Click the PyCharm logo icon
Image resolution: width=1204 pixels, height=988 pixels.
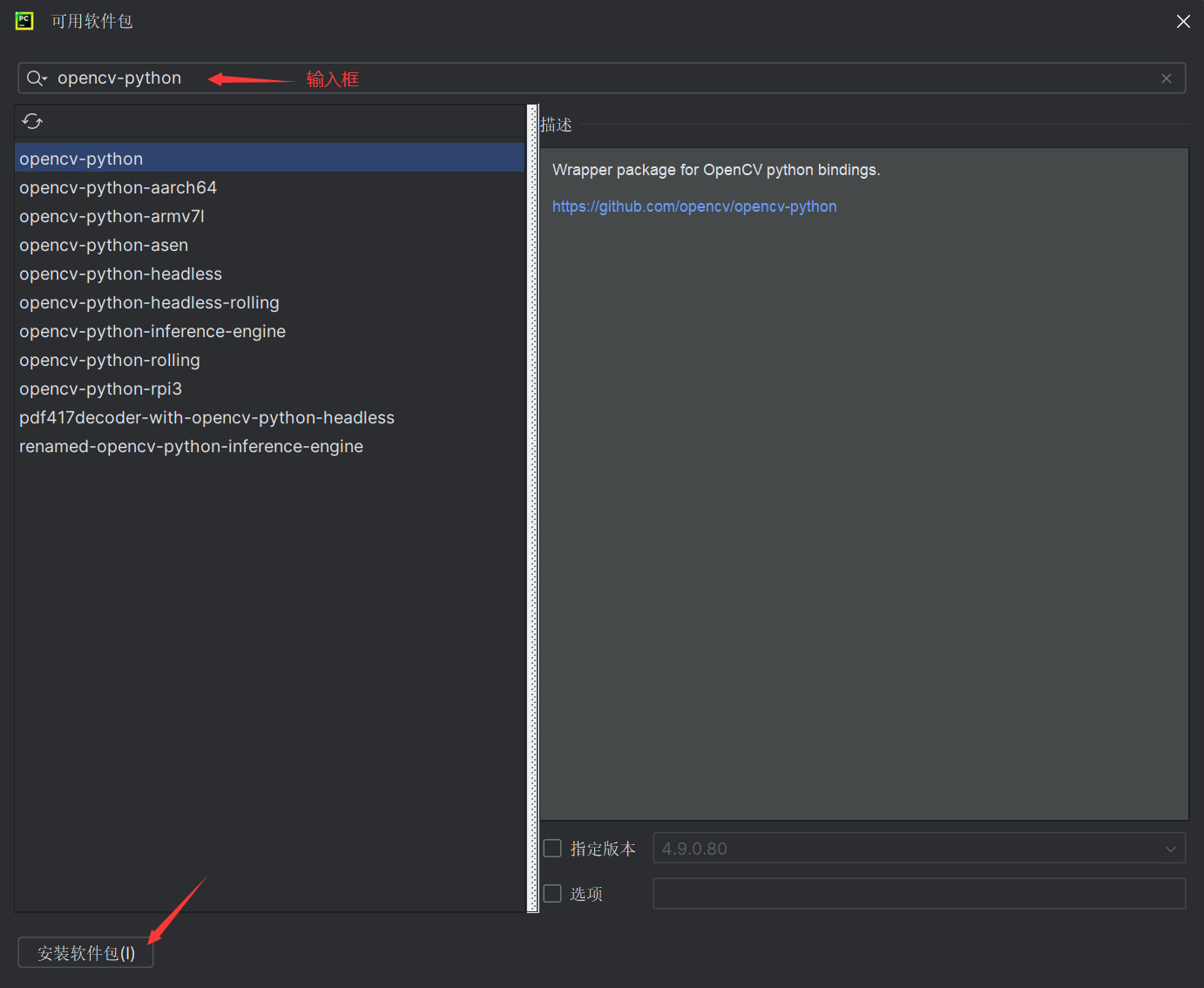24,21
